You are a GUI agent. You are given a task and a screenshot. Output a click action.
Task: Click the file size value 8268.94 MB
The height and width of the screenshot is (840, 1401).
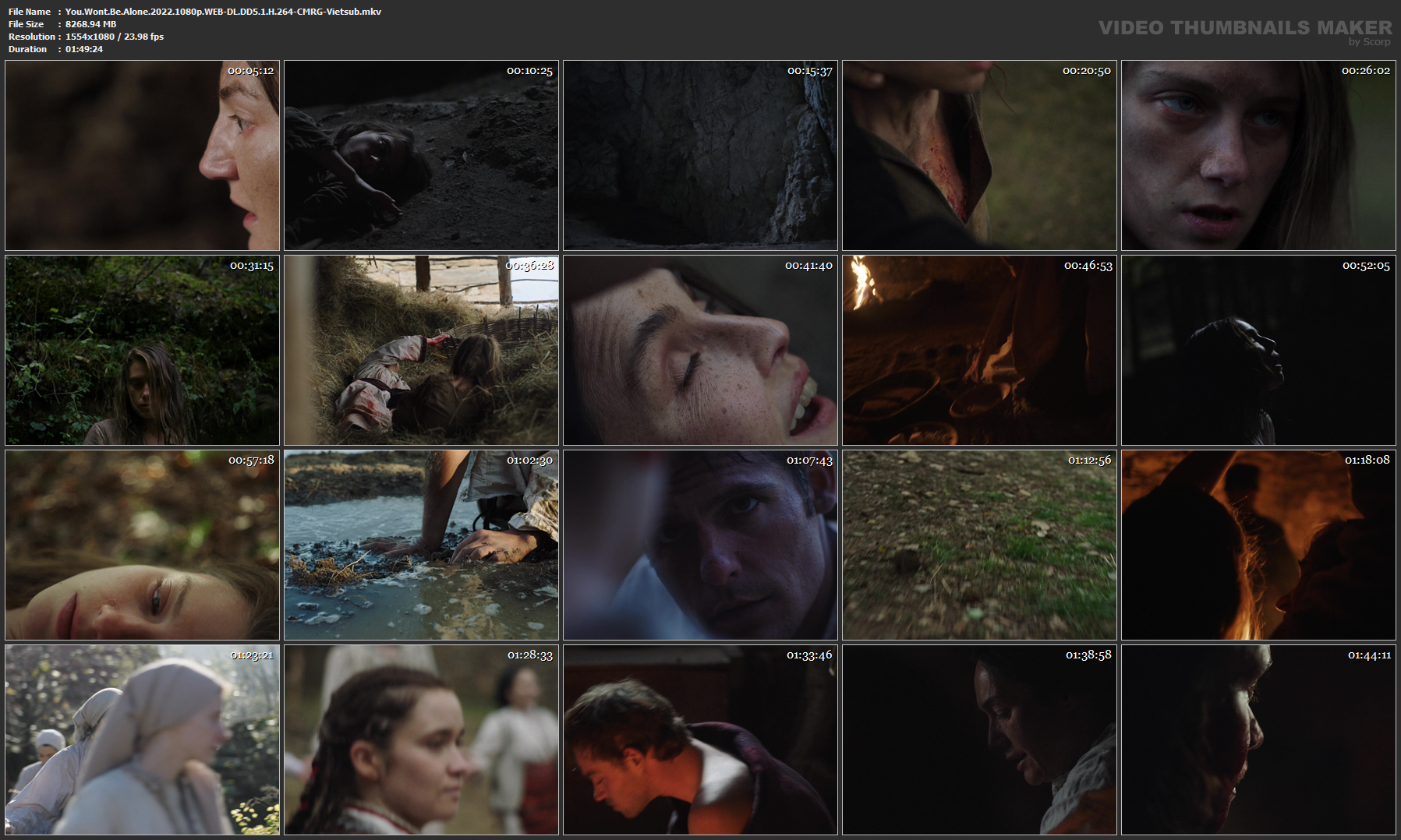click(90, 24)
